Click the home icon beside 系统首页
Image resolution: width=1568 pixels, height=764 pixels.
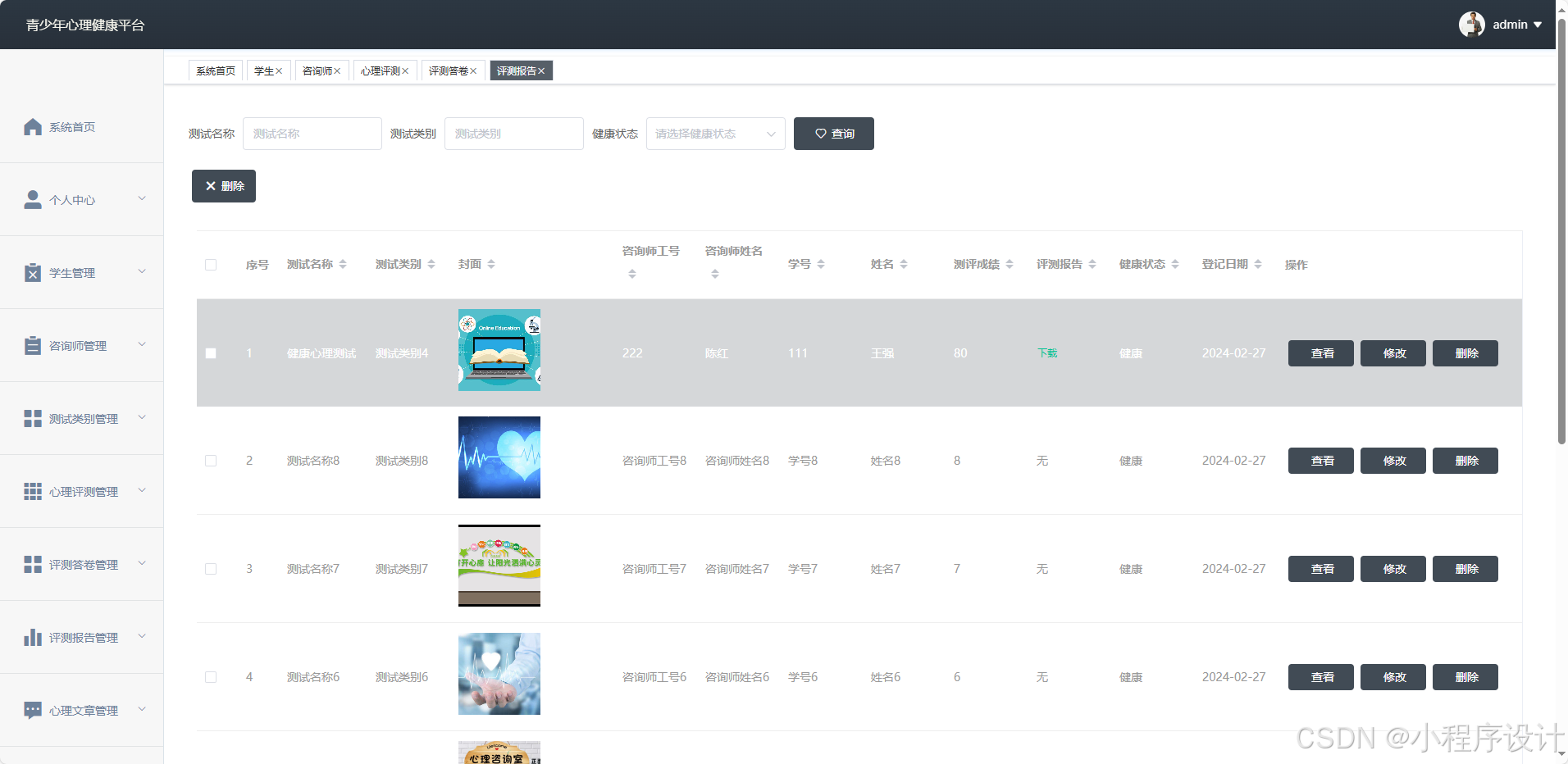pyautogui.click(x=33, y=127)
